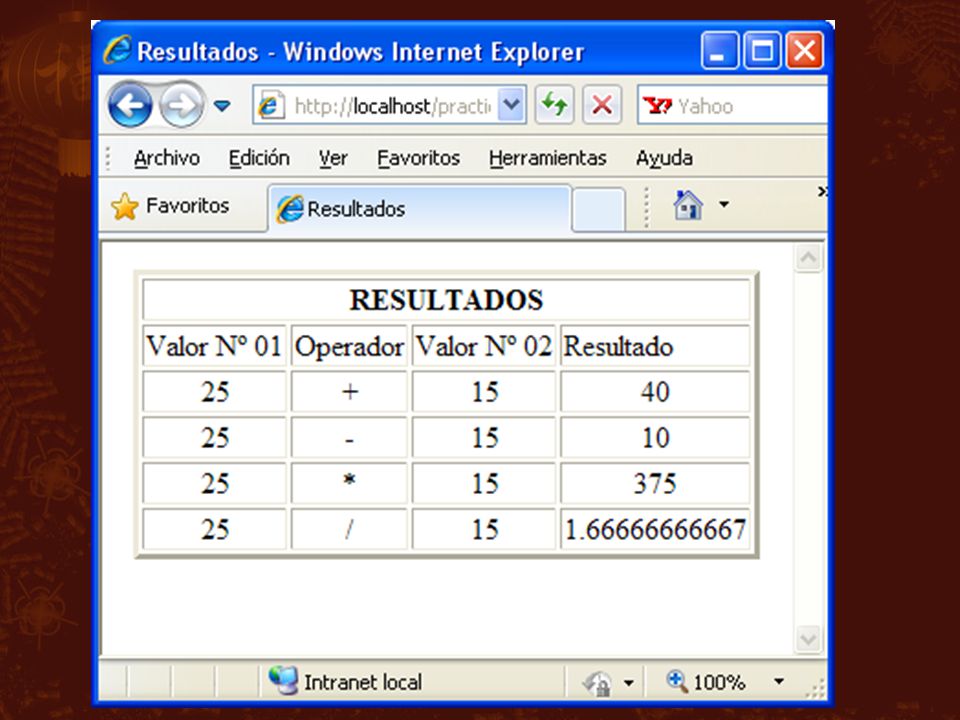Close the Internet Explorer window
This screenshot has width=960, height=720.
pos(804,50)
